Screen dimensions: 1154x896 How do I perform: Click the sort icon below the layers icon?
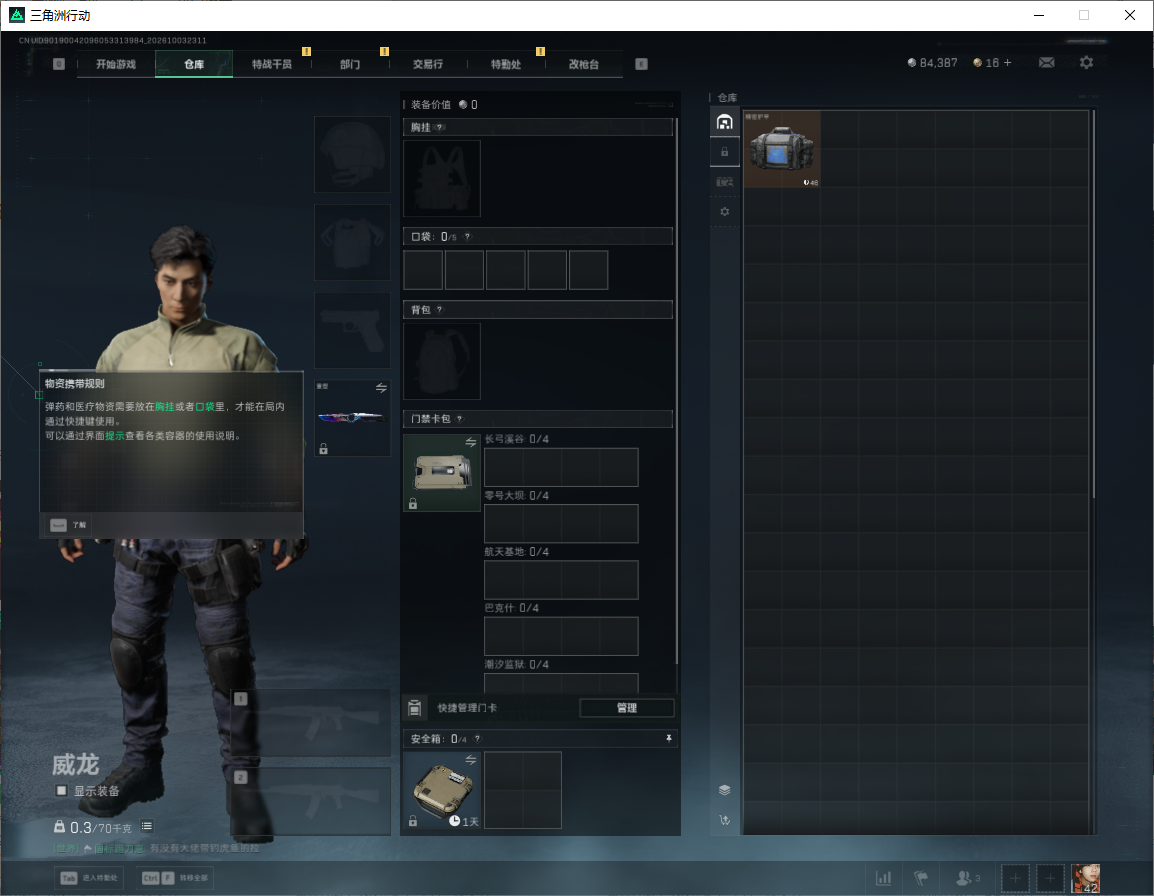[x=724, y=820]
